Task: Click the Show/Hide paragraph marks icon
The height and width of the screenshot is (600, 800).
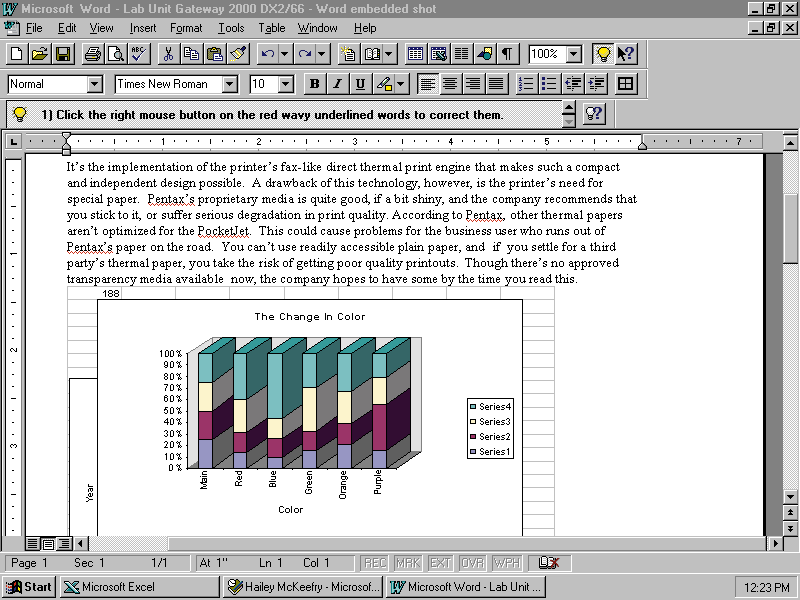Action: tap(508, 54)
